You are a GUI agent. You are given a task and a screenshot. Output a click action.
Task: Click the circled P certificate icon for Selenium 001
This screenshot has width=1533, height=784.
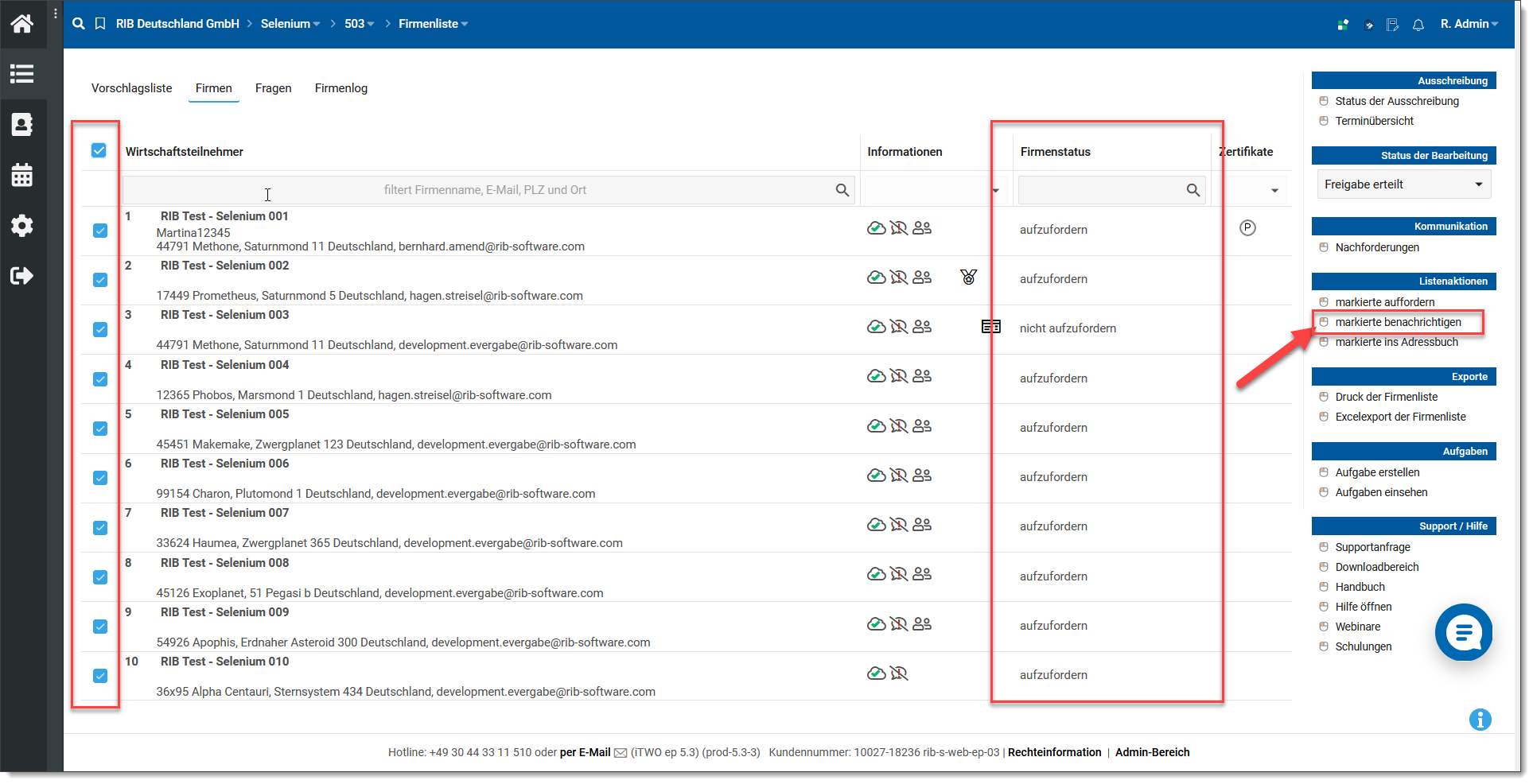tap(1247, 228)
